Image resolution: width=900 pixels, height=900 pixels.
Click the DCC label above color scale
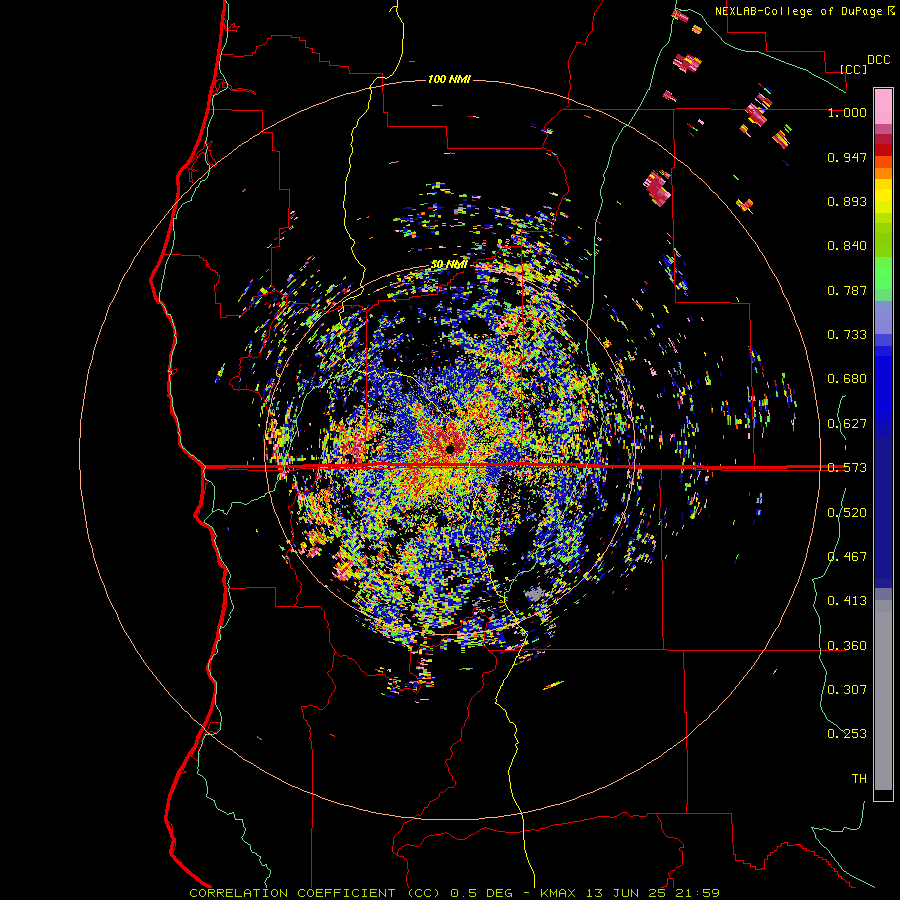(878, 60)
